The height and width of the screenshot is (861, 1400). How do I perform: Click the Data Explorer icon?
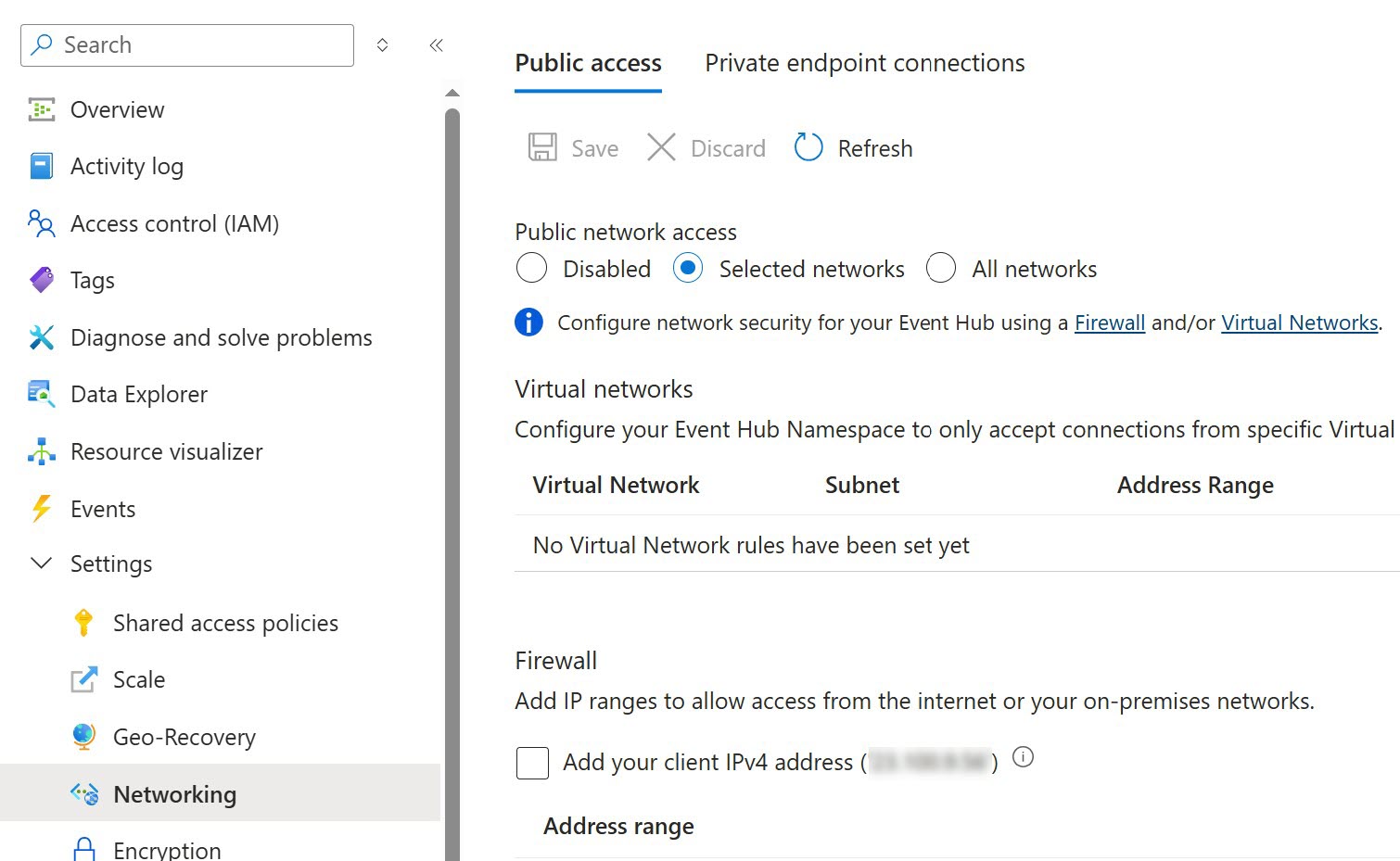coord(42,395)
